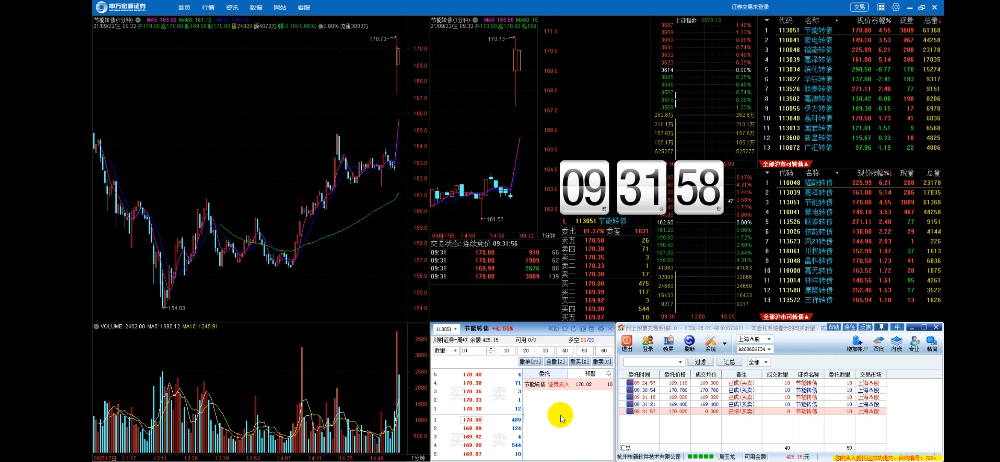Open the 行情 quotes menu
This screenshot has height=462, width=1000.
(208, 7)
